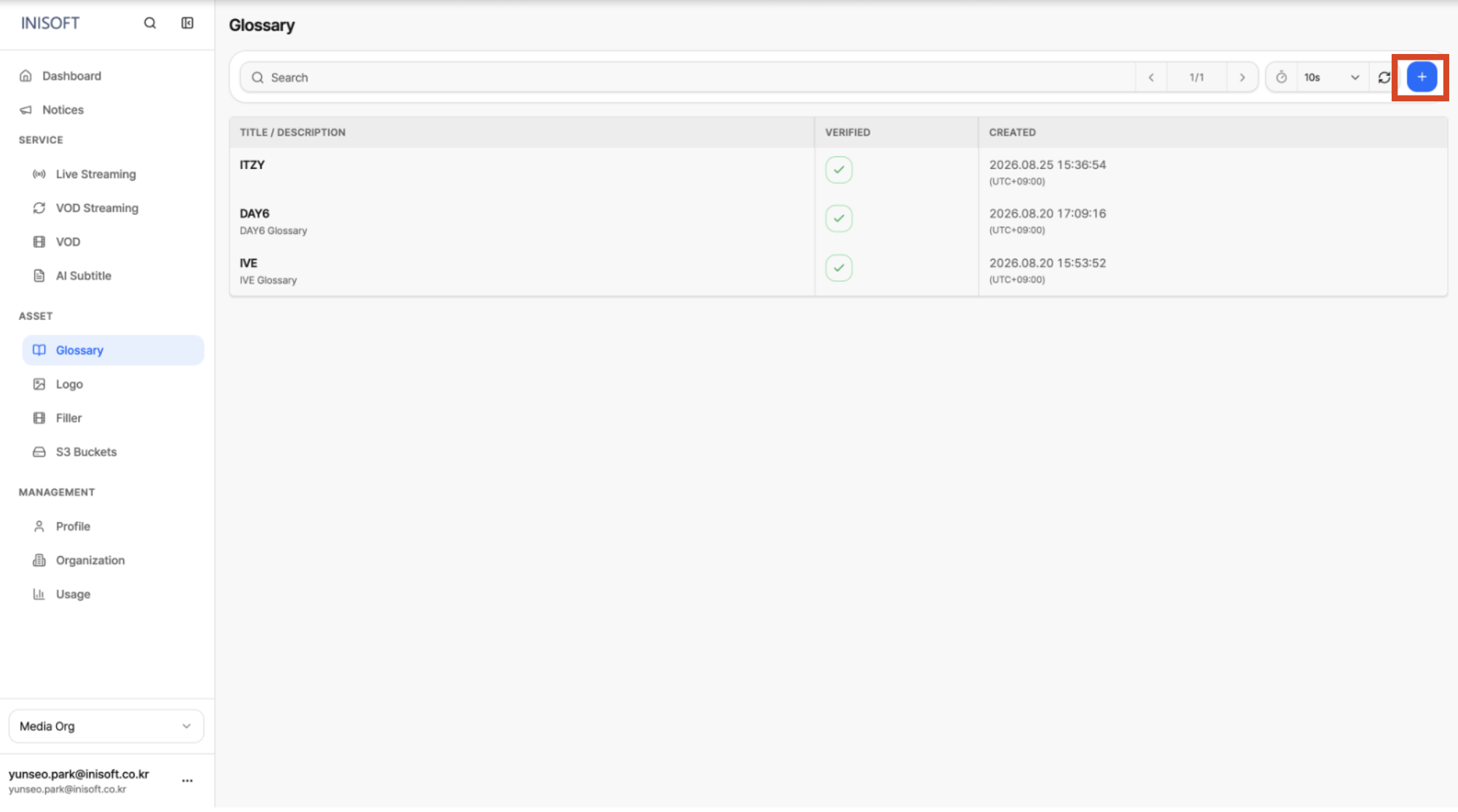Go to next page arrow
Screen dimensions: 1458x812
[x=1242, y=77]
